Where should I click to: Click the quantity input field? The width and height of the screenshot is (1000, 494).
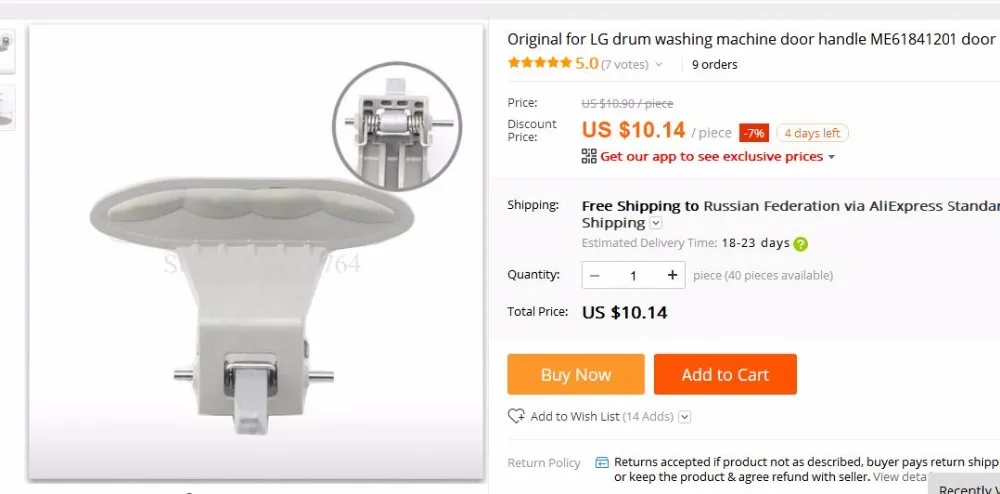click(x=633, y=275)
